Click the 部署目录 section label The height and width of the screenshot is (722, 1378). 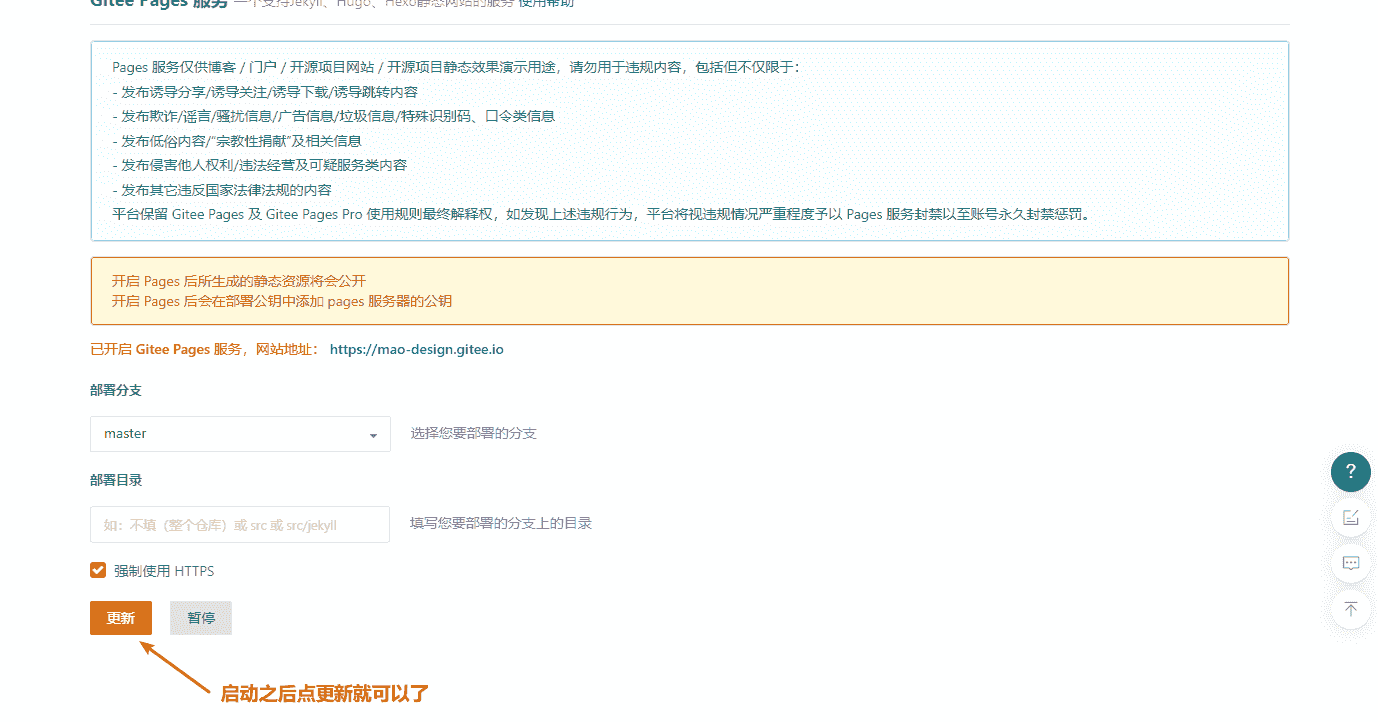116,480
